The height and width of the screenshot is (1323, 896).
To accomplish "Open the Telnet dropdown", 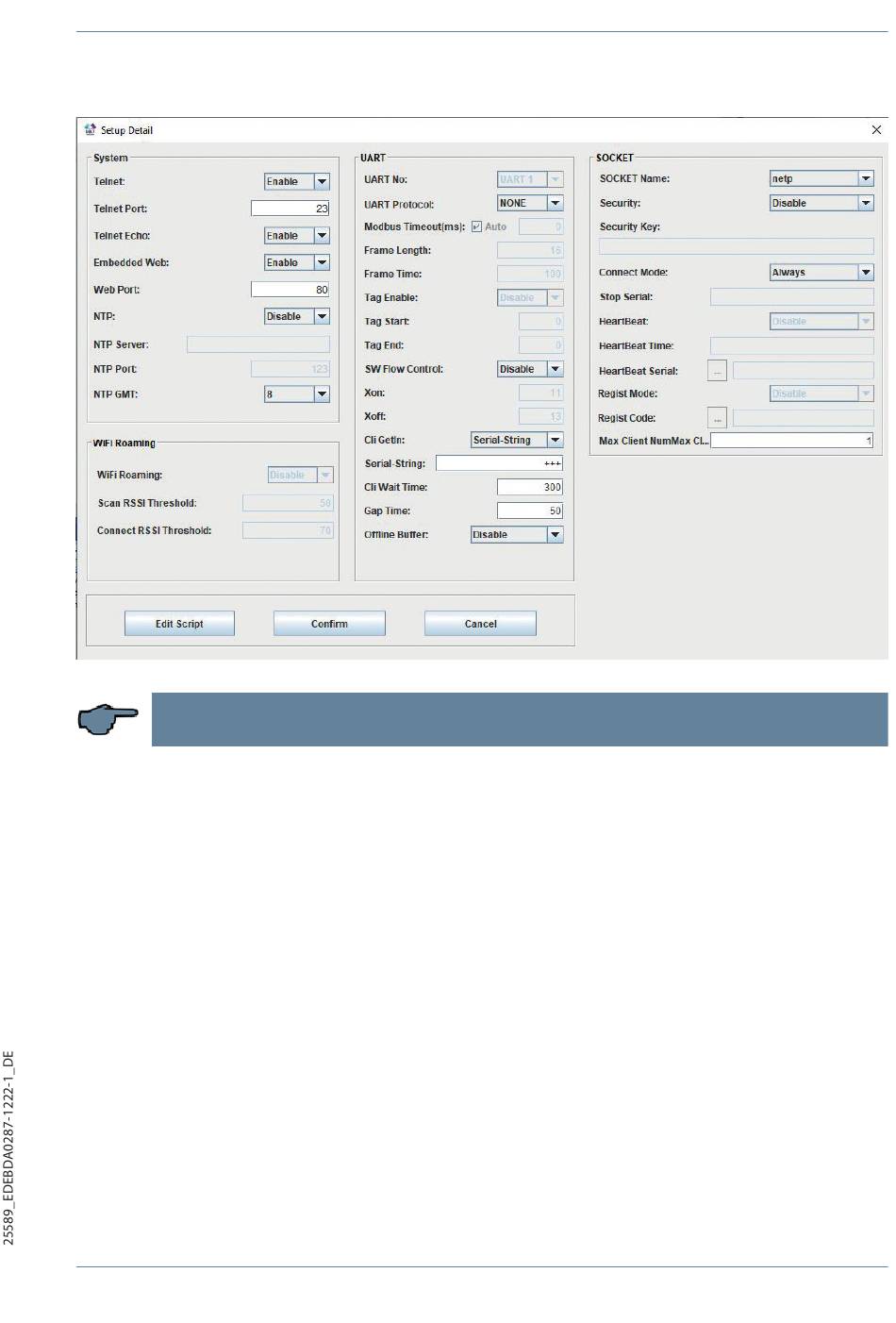I will [297, 181].
